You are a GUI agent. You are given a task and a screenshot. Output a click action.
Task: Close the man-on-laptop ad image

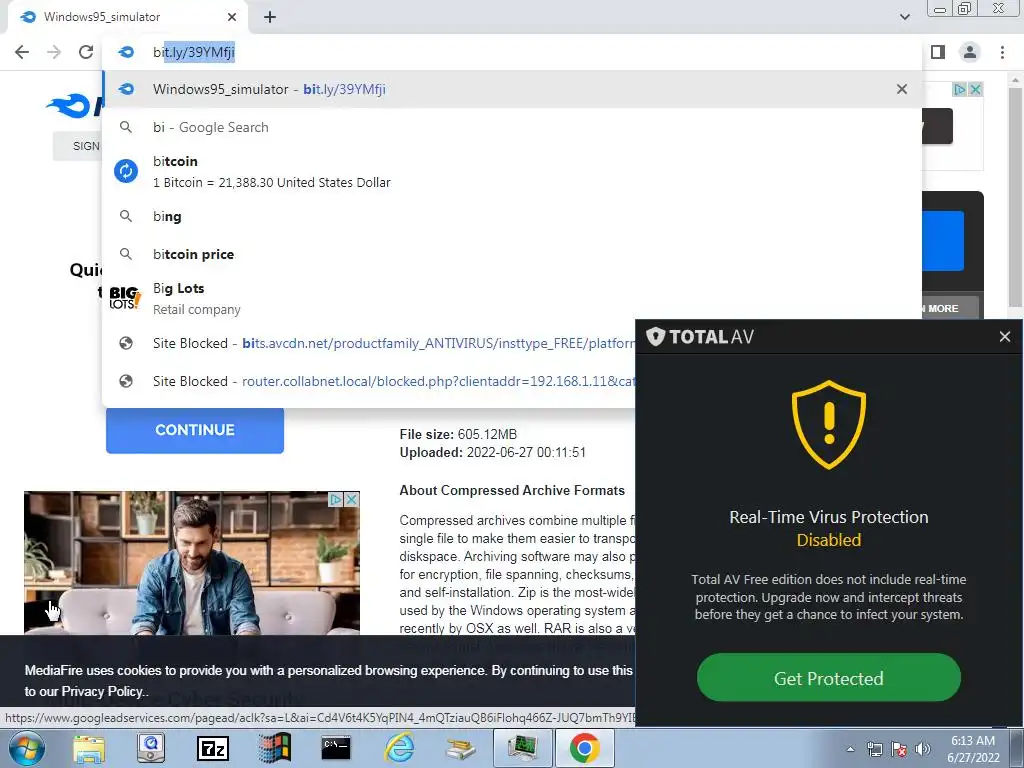[x=351, y=500]
